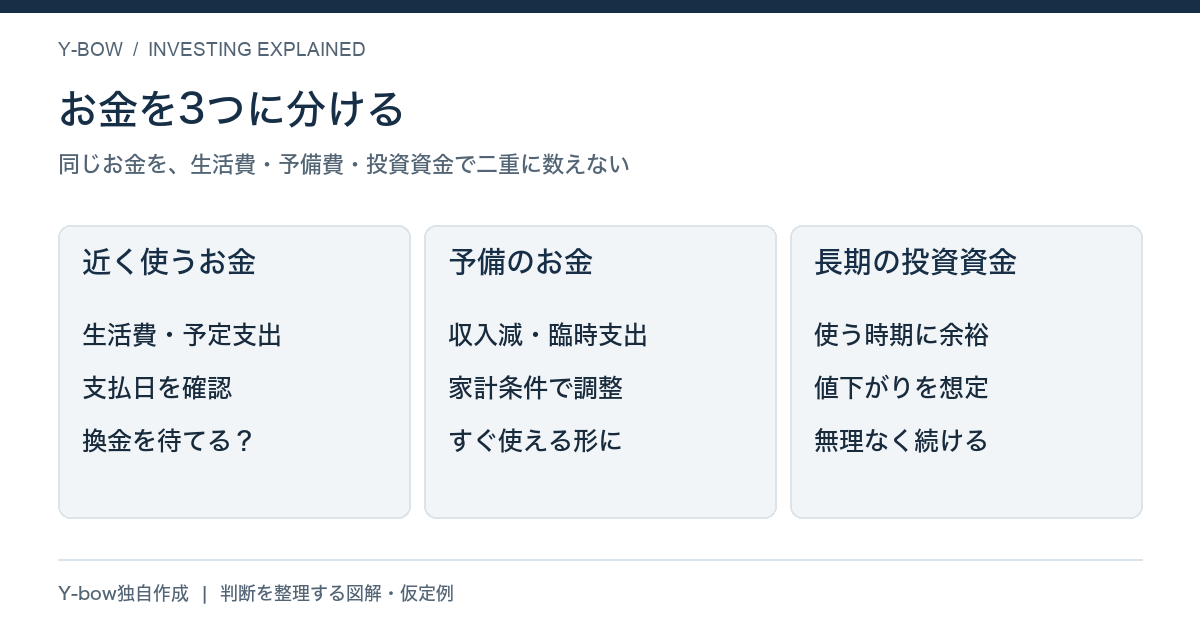Click the text 家計条件で調整
Image resolution: width=1200 pixels, height=630 pixels.
pos(536,388)
